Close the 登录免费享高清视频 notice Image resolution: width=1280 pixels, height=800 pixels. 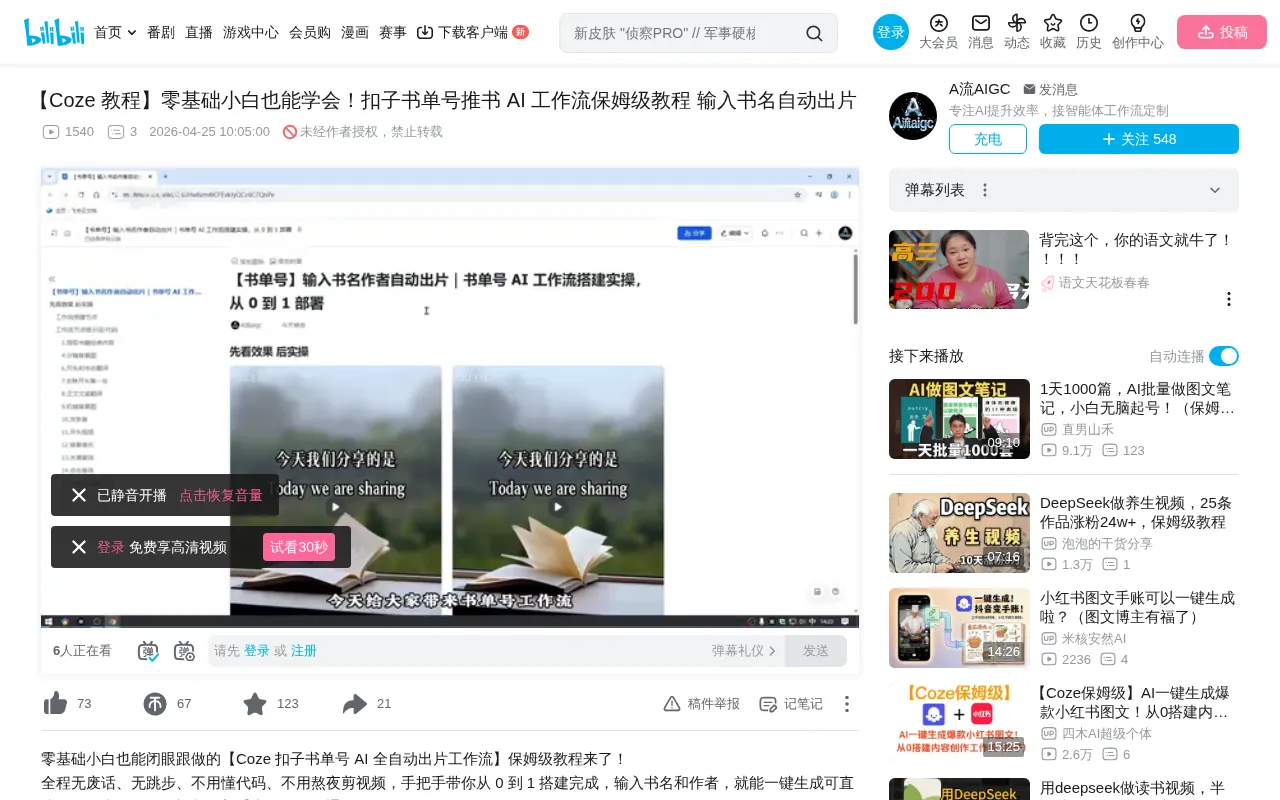coord(79,547)
